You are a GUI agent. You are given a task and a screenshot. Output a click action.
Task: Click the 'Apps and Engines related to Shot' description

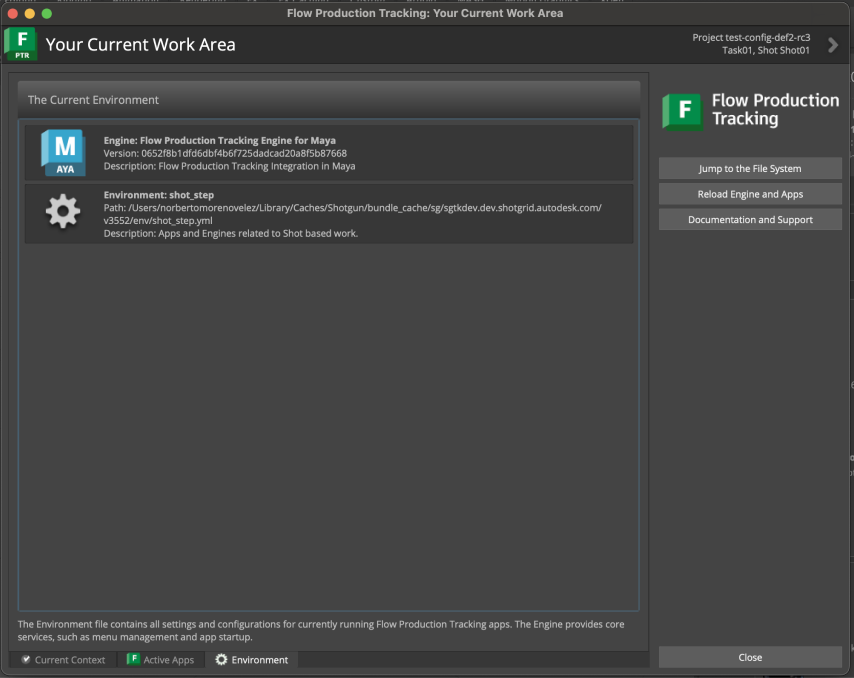tap(230, 233)
